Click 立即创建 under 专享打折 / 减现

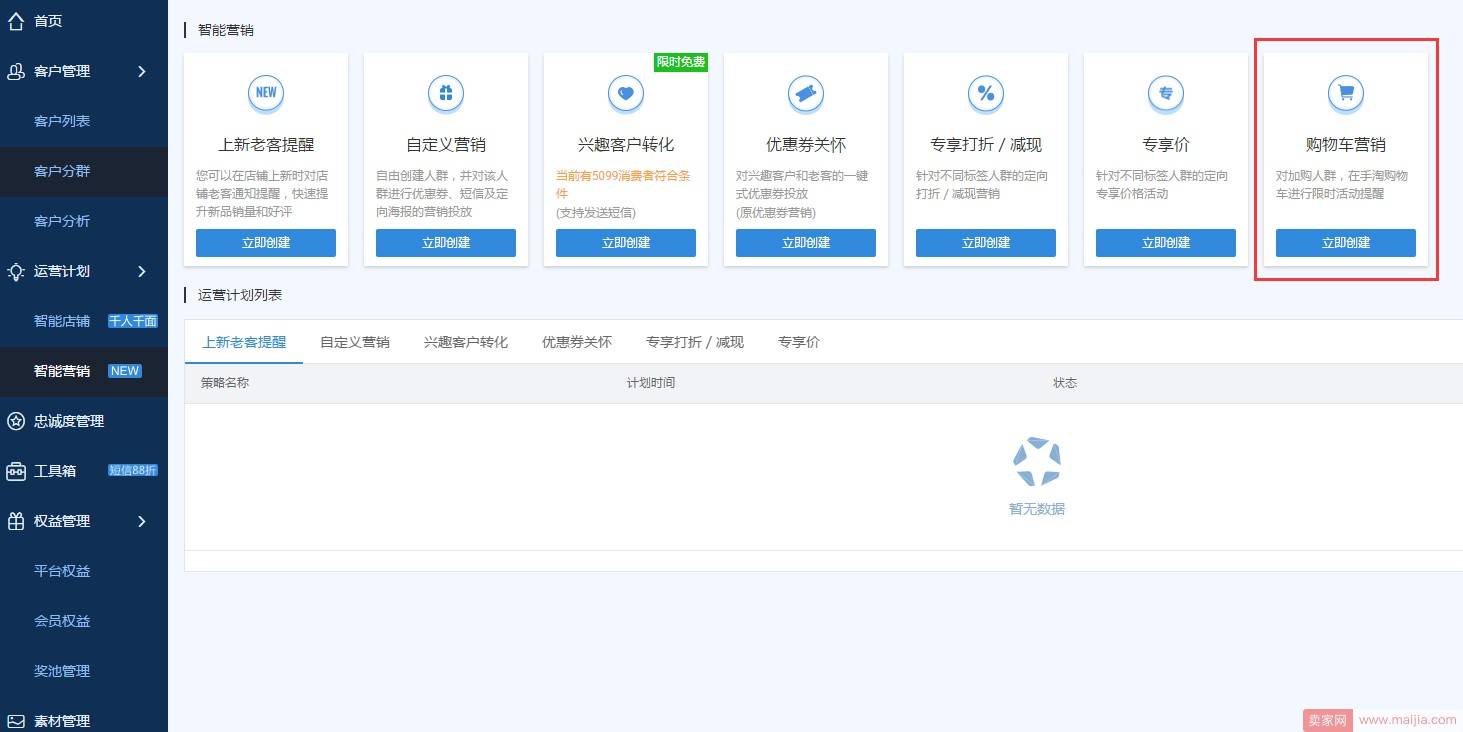[986, 243]
